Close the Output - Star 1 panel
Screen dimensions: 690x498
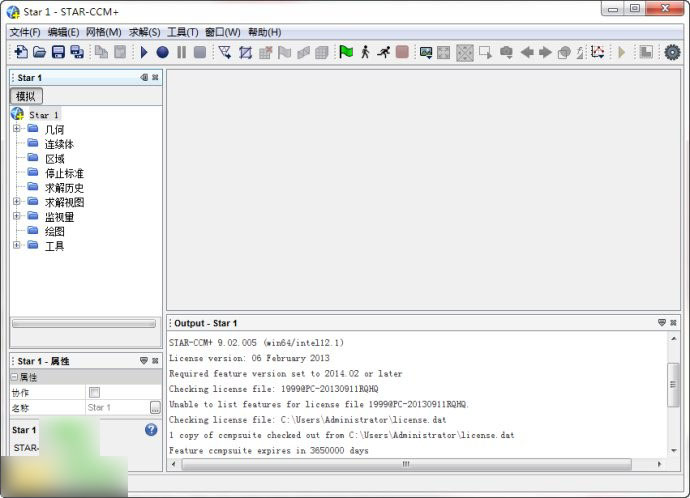pyautogui.click(x=673, y=323)
